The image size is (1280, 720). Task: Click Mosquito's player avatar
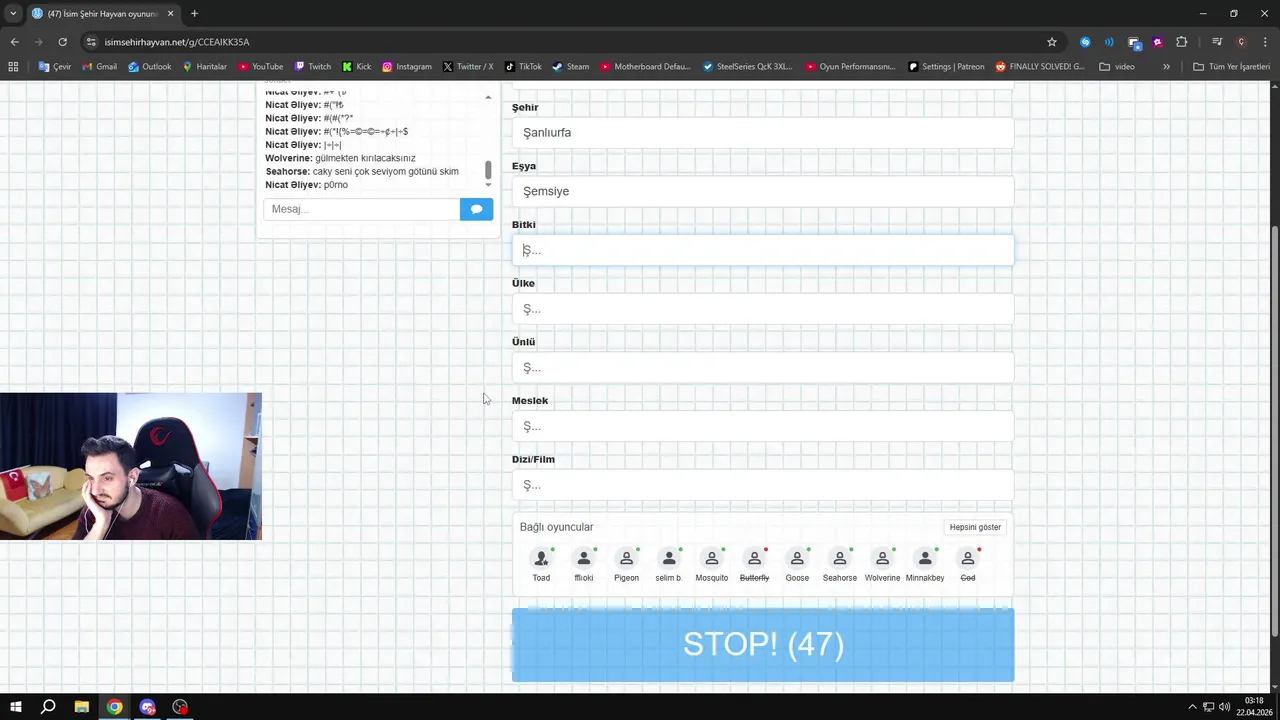(x=712, y=559)
